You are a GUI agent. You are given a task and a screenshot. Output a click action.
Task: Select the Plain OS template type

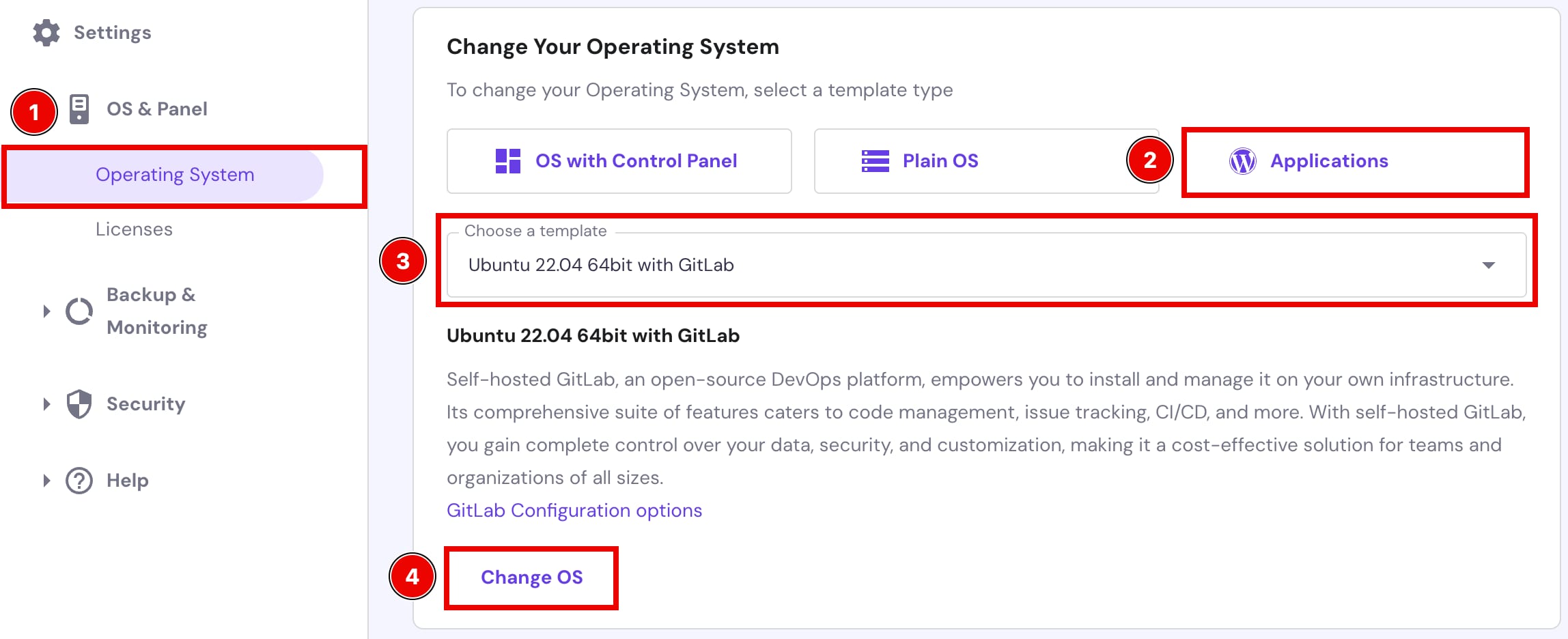pos(939,160)
